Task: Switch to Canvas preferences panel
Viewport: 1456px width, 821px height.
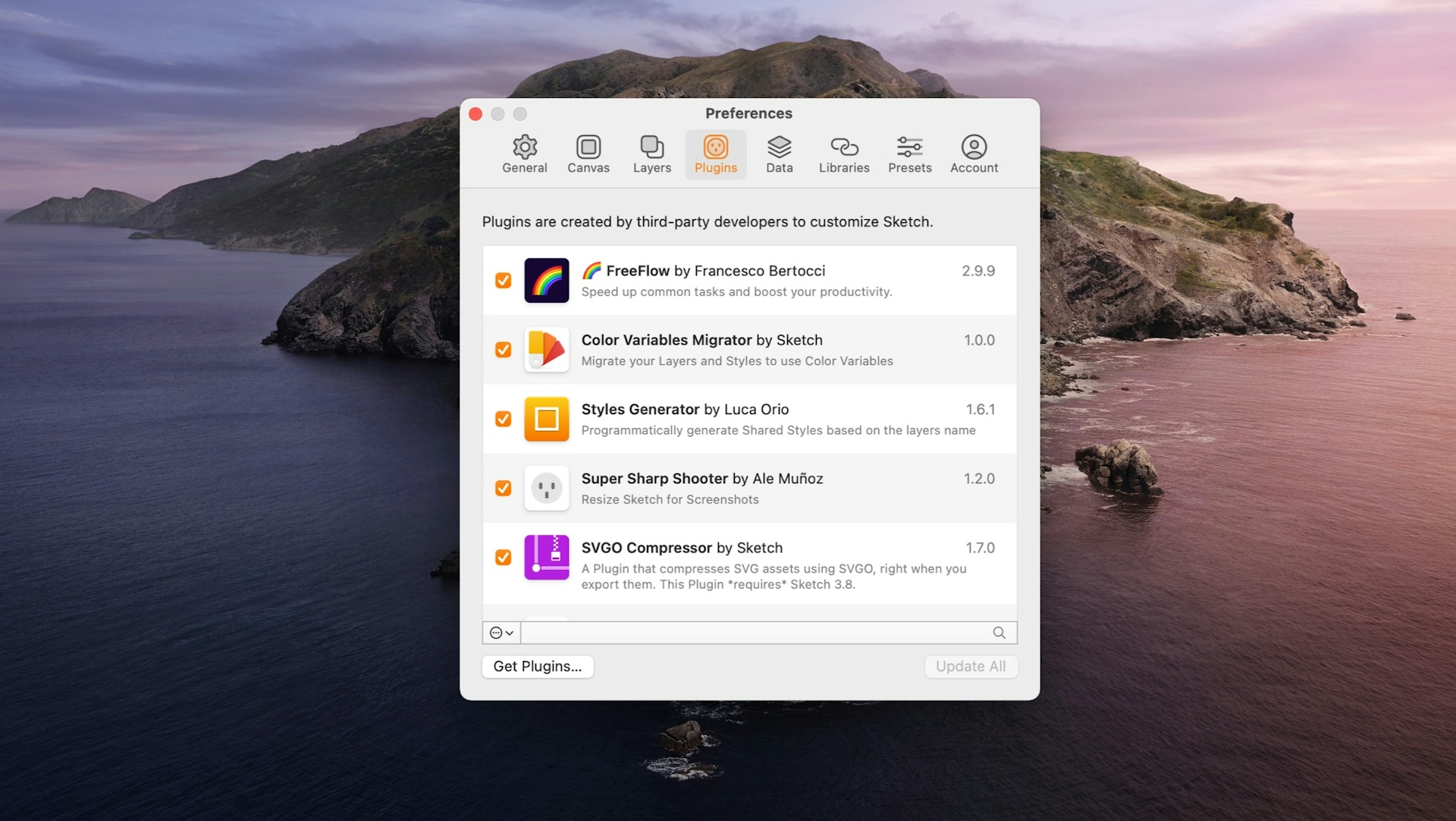Action: [x=588, y=155]
